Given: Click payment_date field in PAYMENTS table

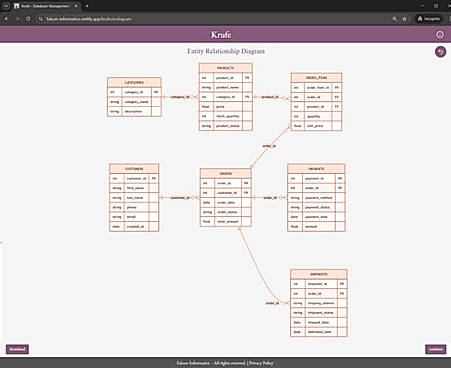Looking at the screenshot, I should [x=316, y=217].
